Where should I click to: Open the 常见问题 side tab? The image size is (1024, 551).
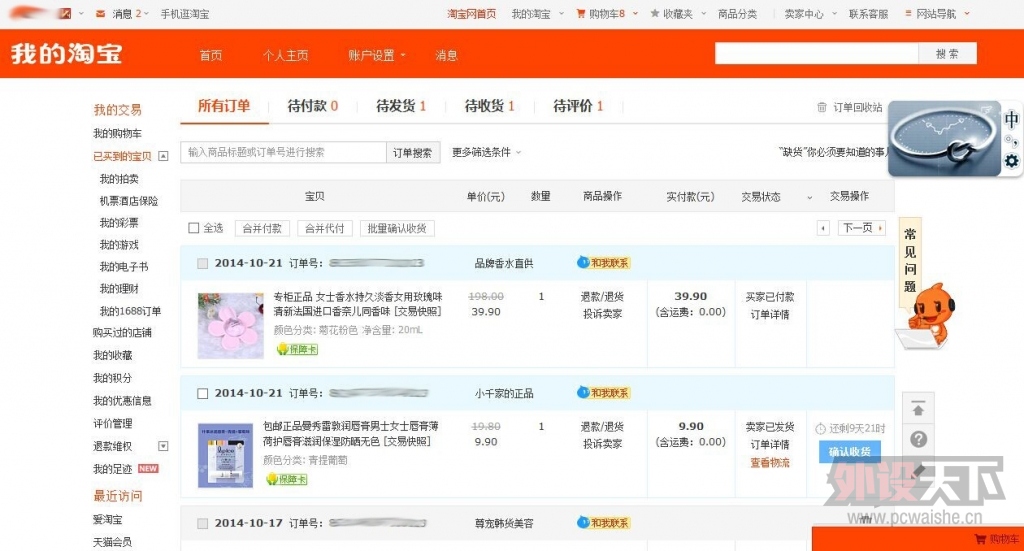(x=910, y=260)
